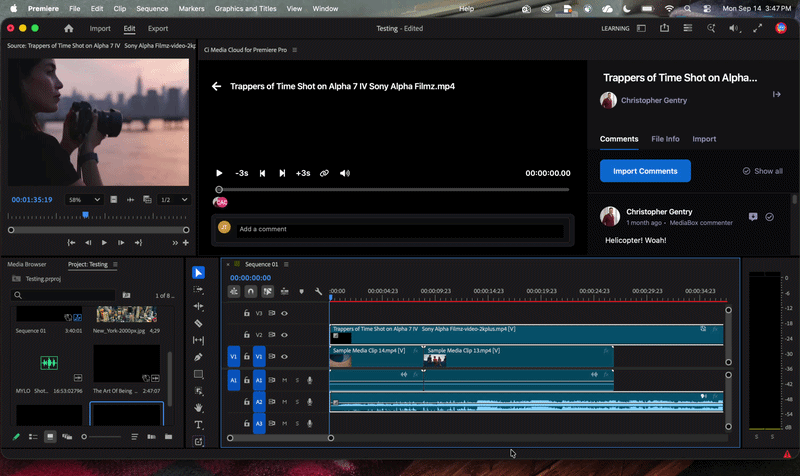Play the Source monitor clip
Image resolution: width=800 pixels, height=476 pixels.
[x=104, y=243]
